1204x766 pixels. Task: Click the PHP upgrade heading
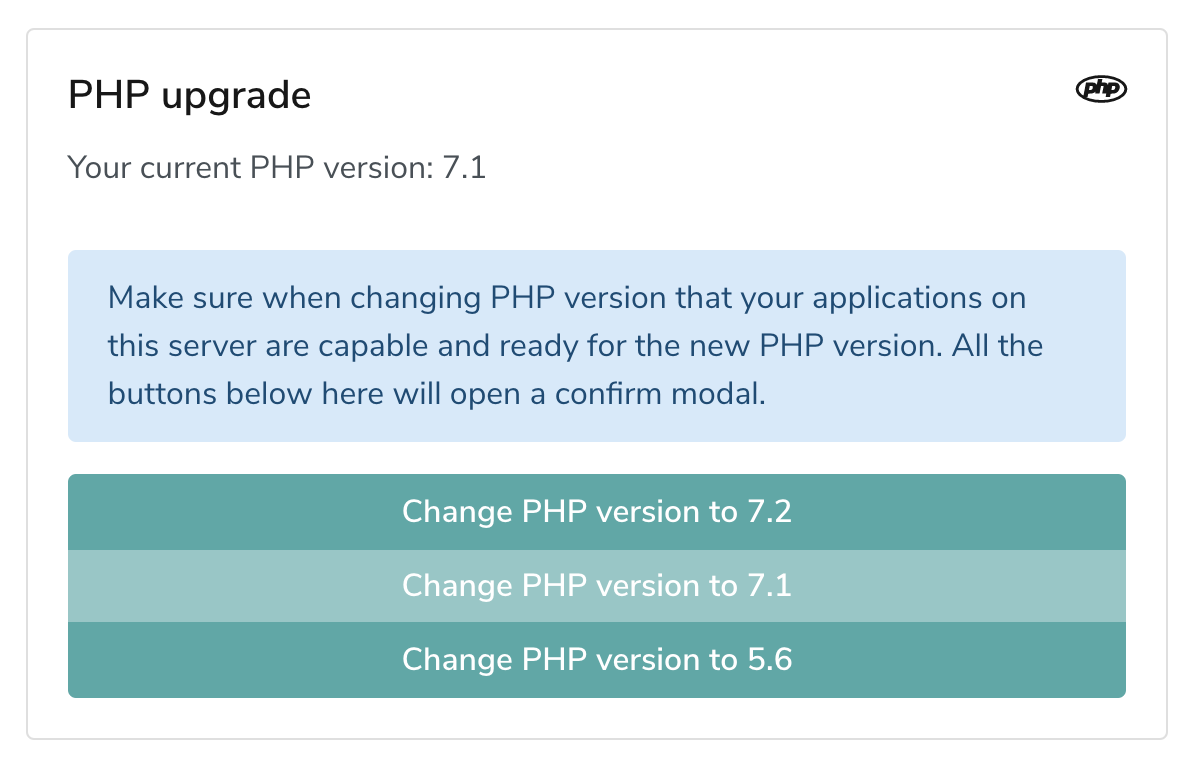click(x=190, y=97)
